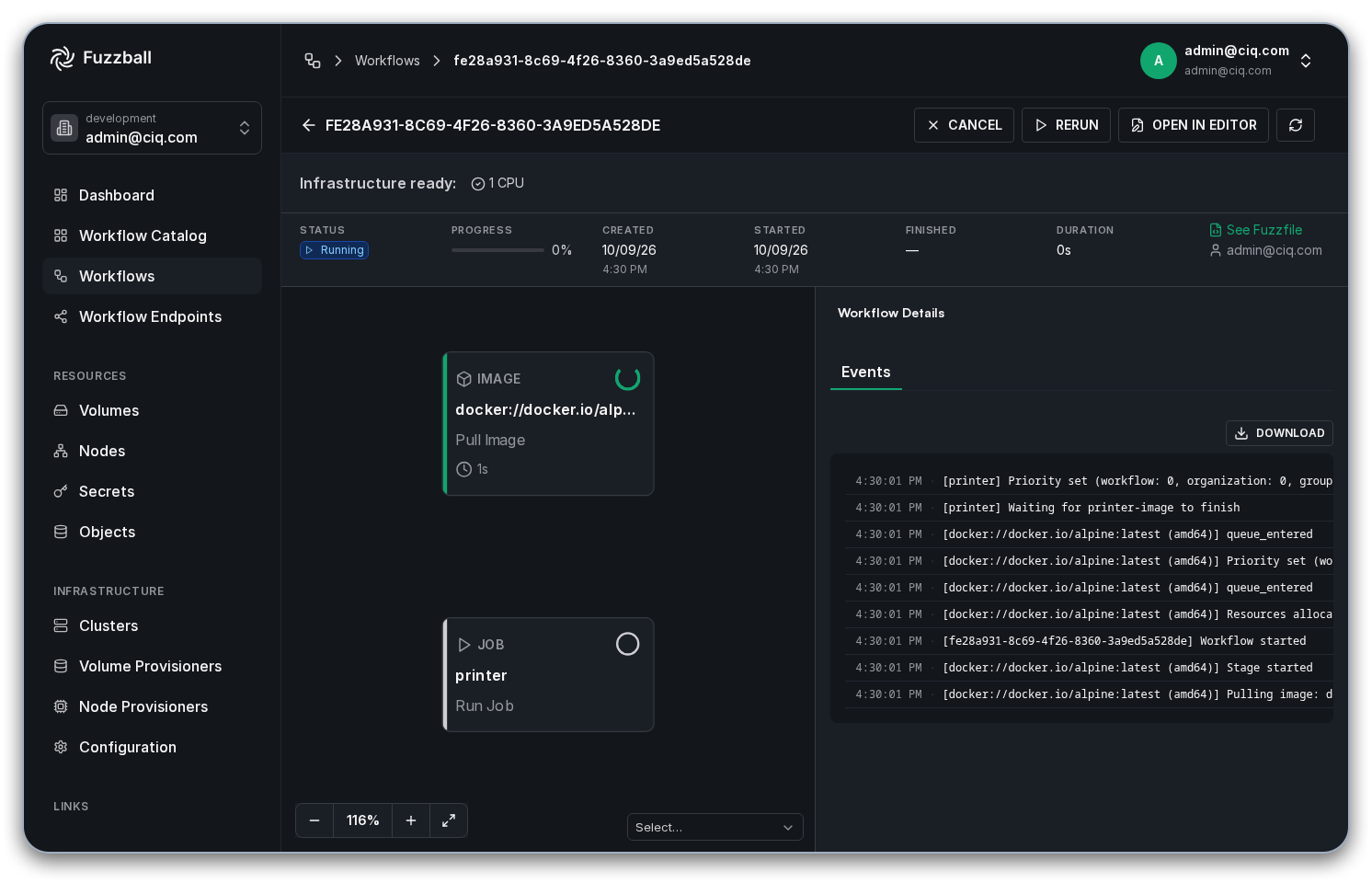Go back using the left arrow
Screen dimensions: 1372x883
[309, 125]
